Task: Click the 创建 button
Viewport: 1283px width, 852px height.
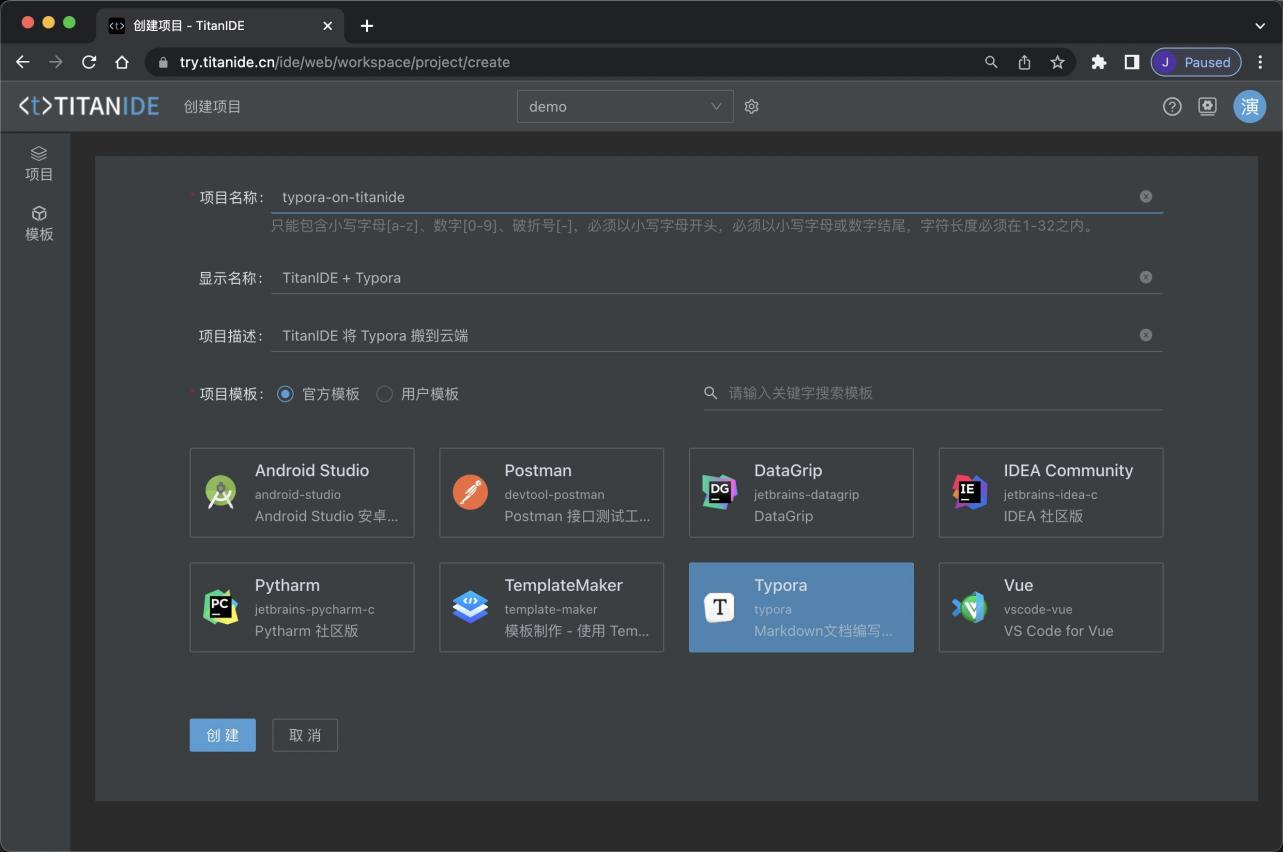Action: [222, 735]
